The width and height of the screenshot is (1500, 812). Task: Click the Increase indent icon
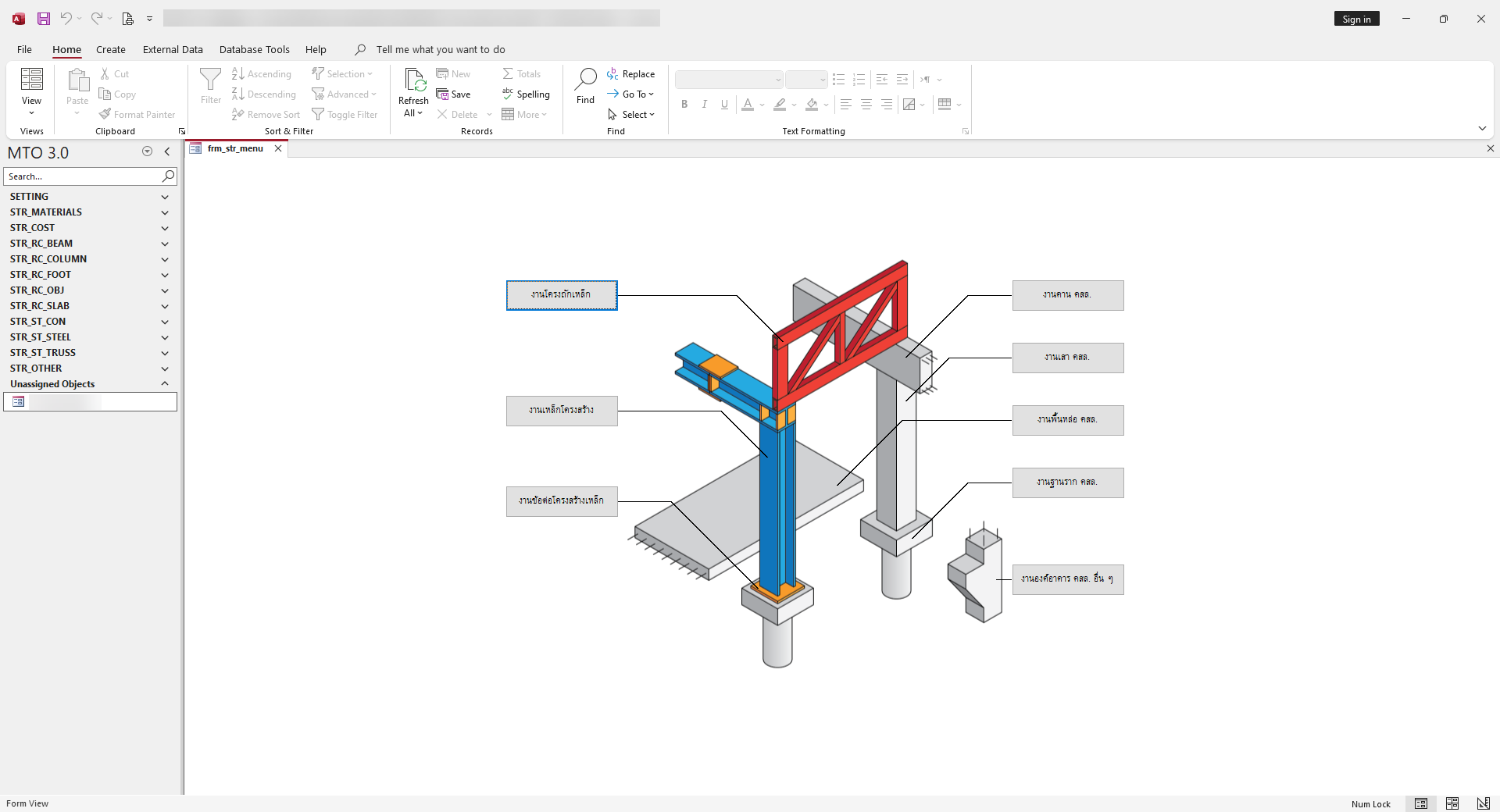(902, 80)
